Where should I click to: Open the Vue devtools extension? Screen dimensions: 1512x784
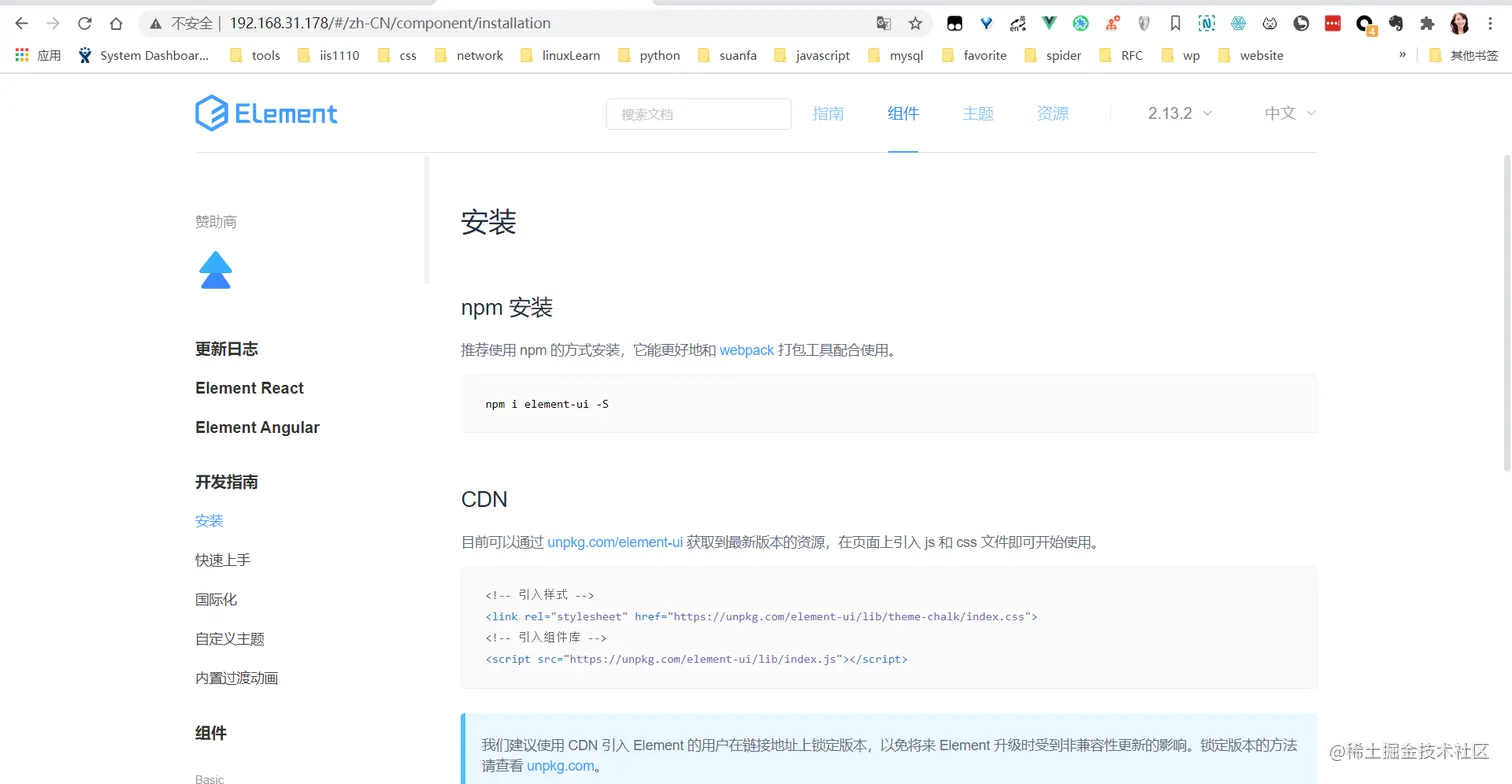click(x=1049, y=23)
